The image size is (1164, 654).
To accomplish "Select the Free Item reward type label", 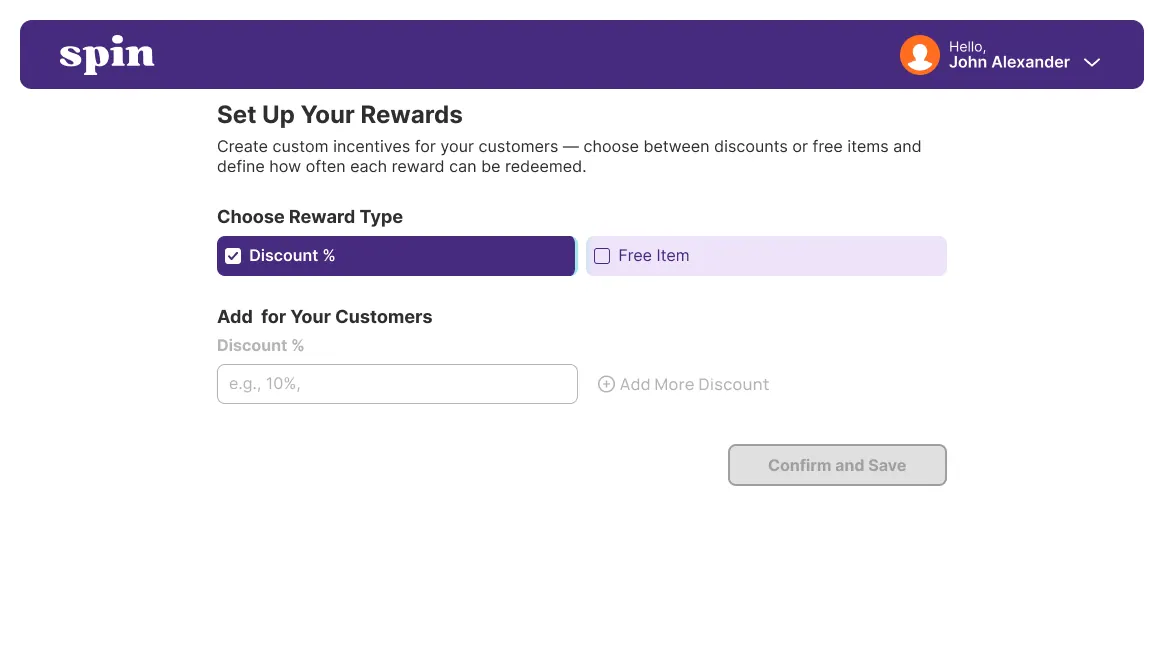I will [653, 255].
